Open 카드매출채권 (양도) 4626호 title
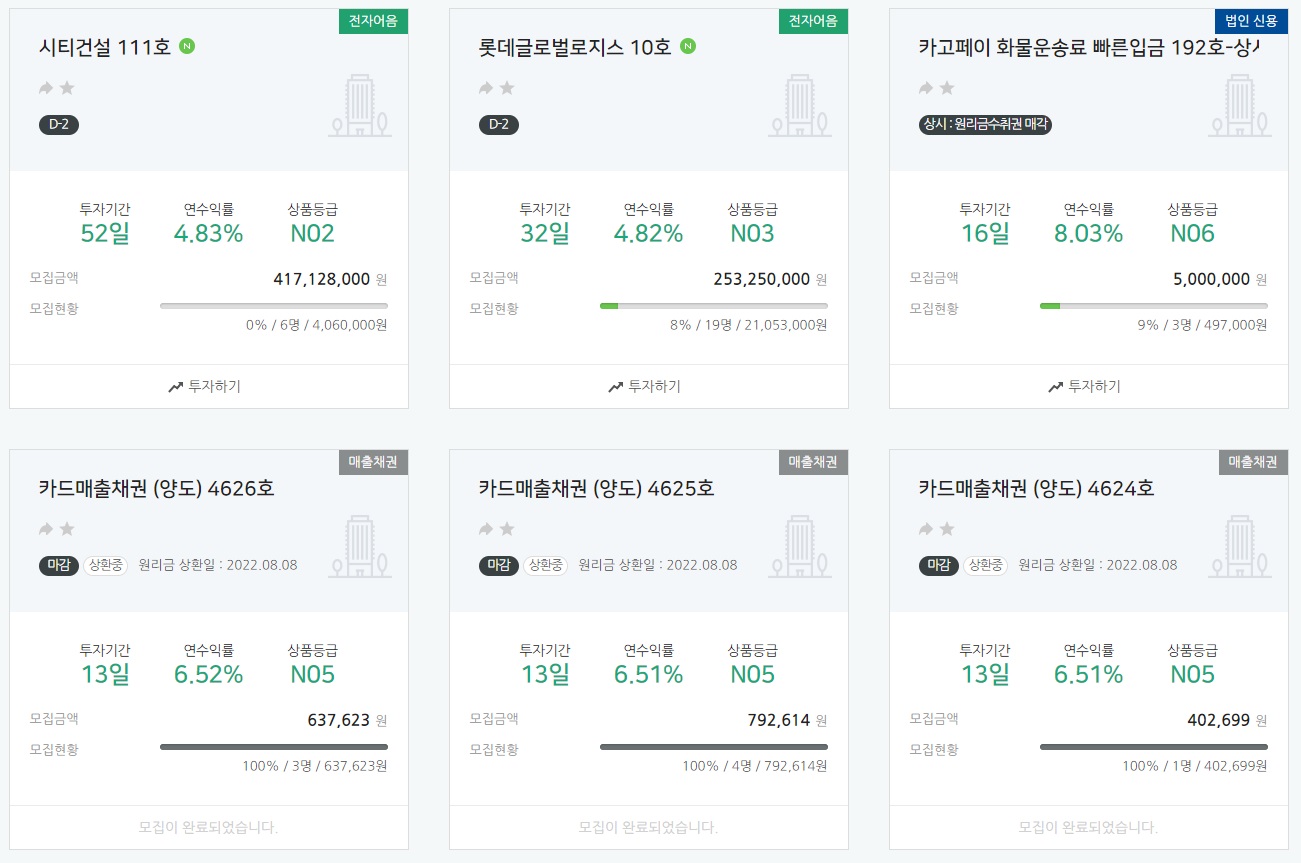This screenshot has width=1301, height=863. tap(157, 488)
